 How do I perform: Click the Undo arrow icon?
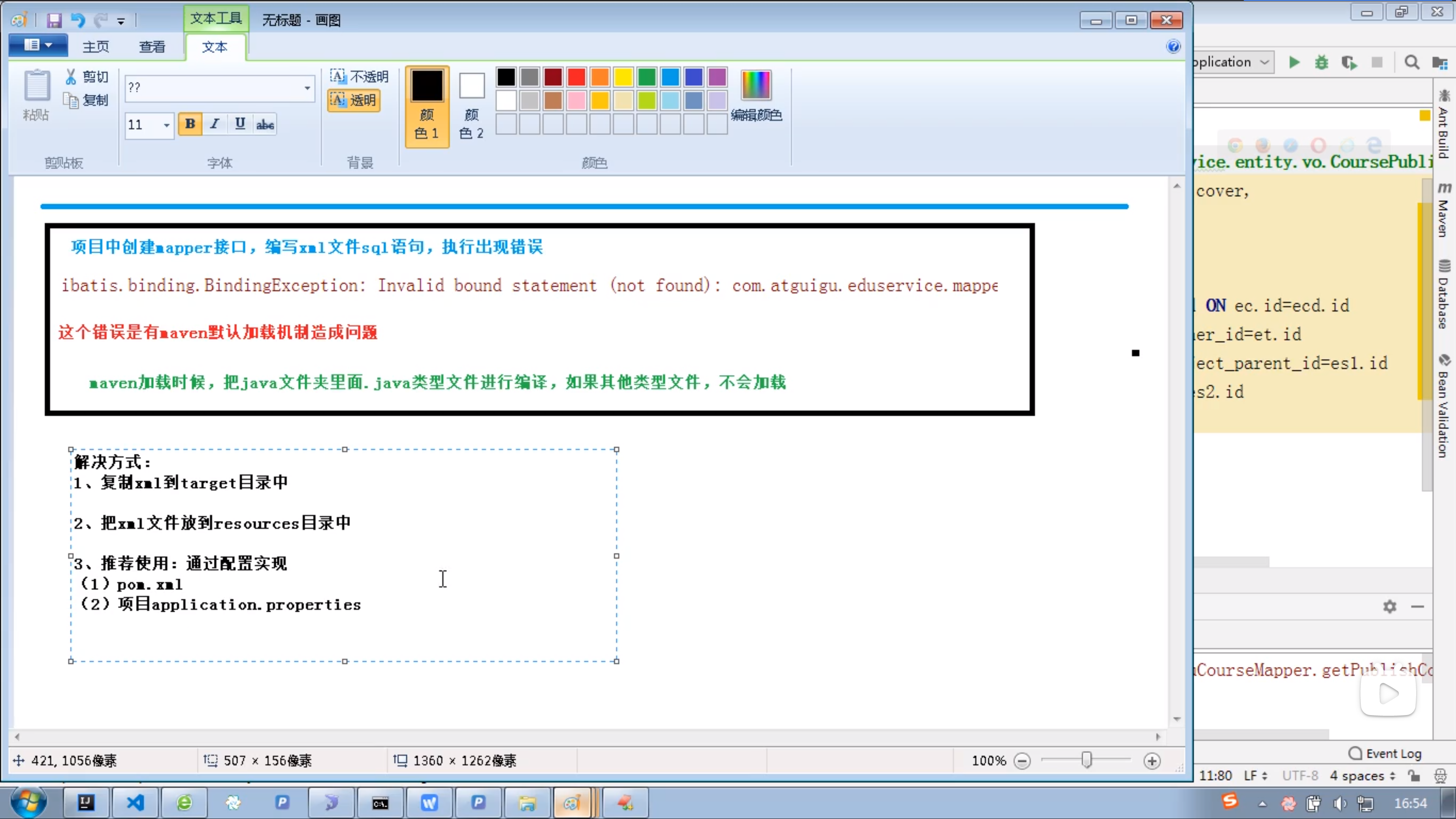[77, 21]
